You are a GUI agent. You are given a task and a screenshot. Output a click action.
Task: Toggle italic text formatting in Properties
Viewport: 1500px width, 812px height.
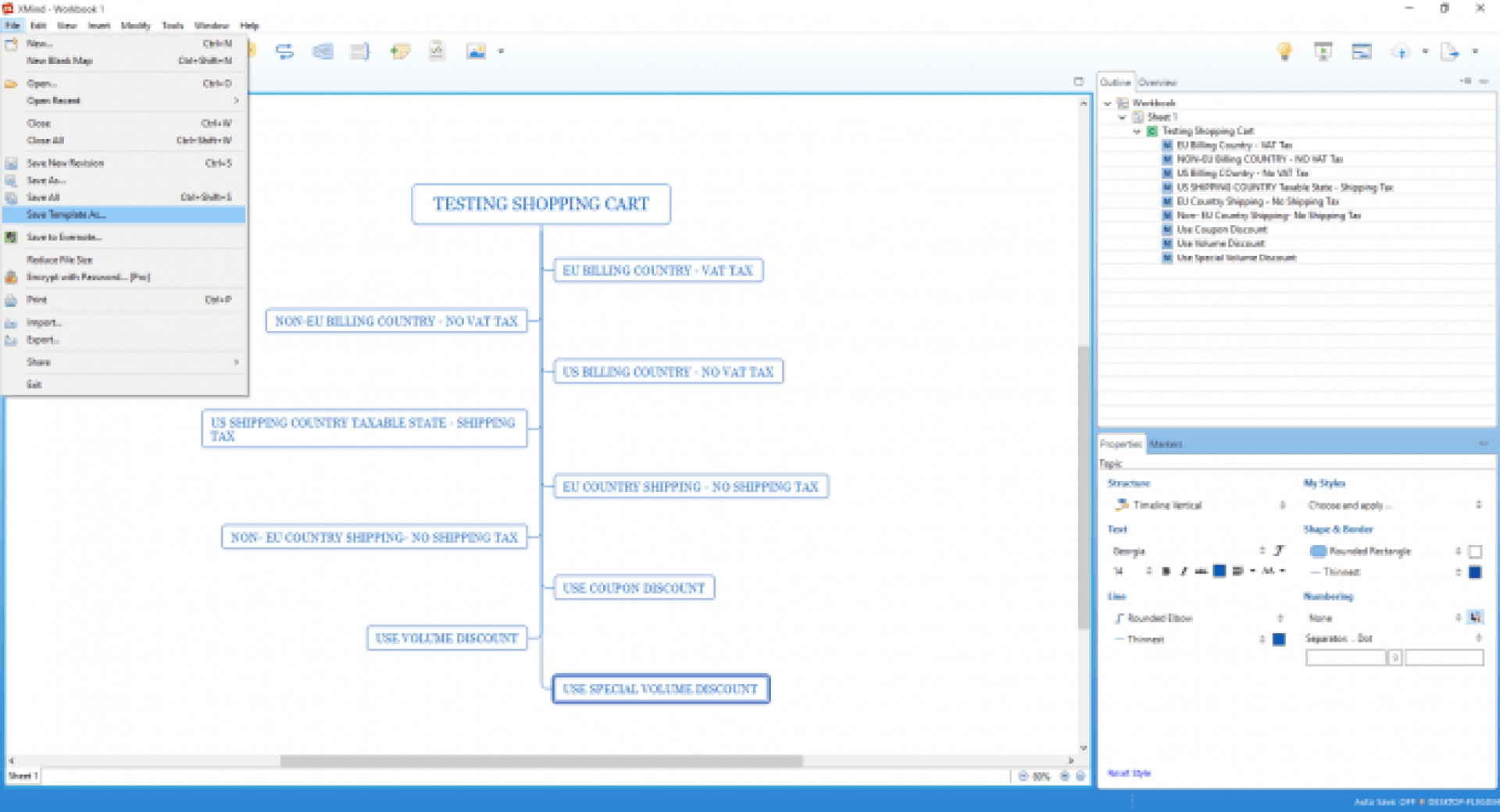coord(1184,572)
